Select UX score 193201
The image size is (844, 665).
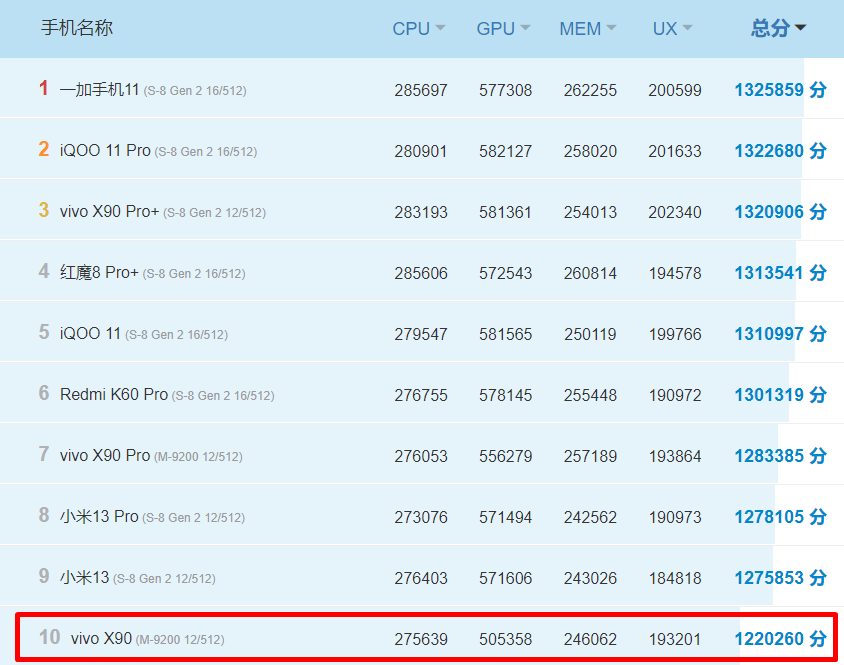(674, 639)
